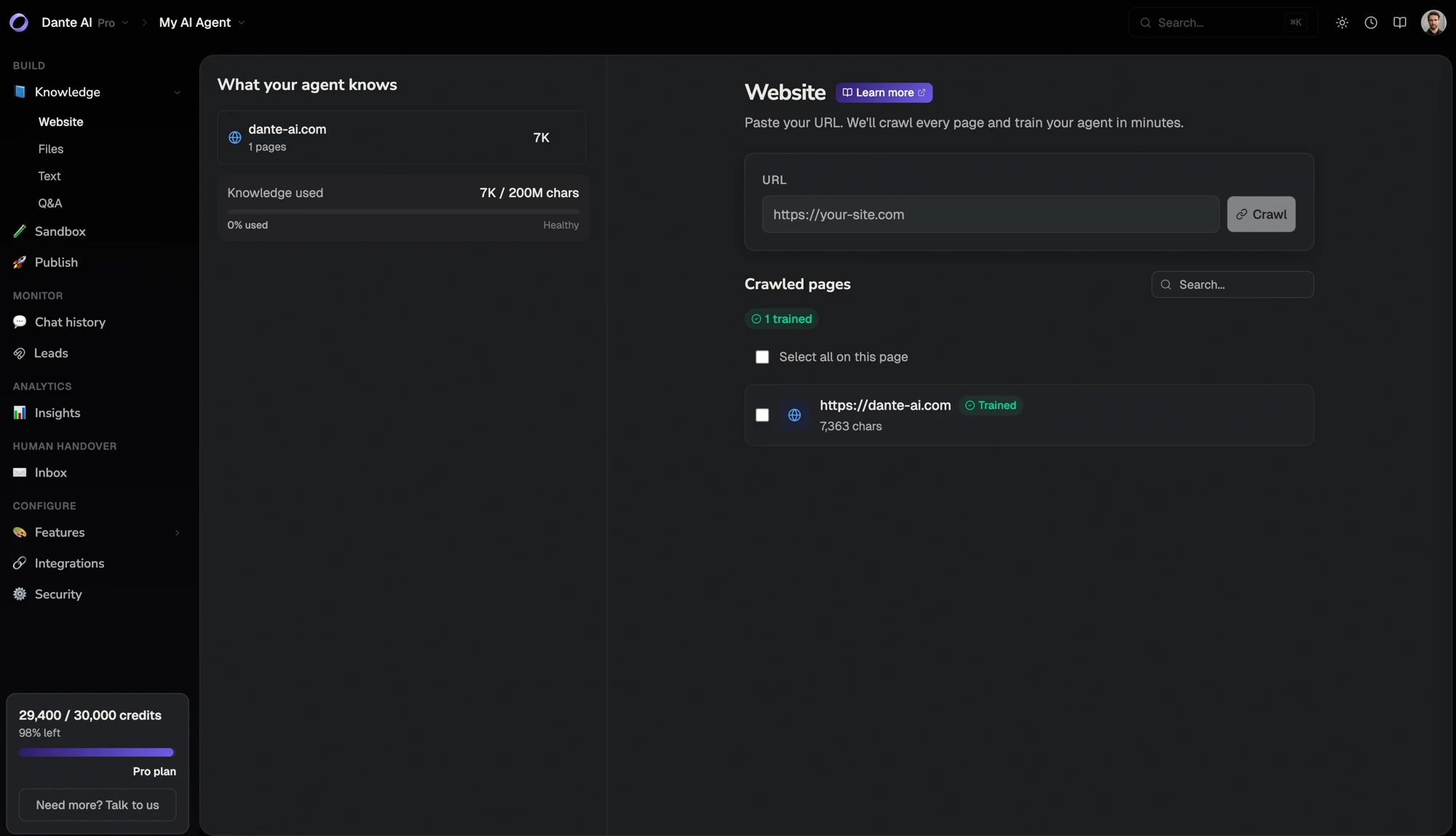Click the 29,400 / 30,000 credits text
1456x836 pixels.
tap(90, 715)
